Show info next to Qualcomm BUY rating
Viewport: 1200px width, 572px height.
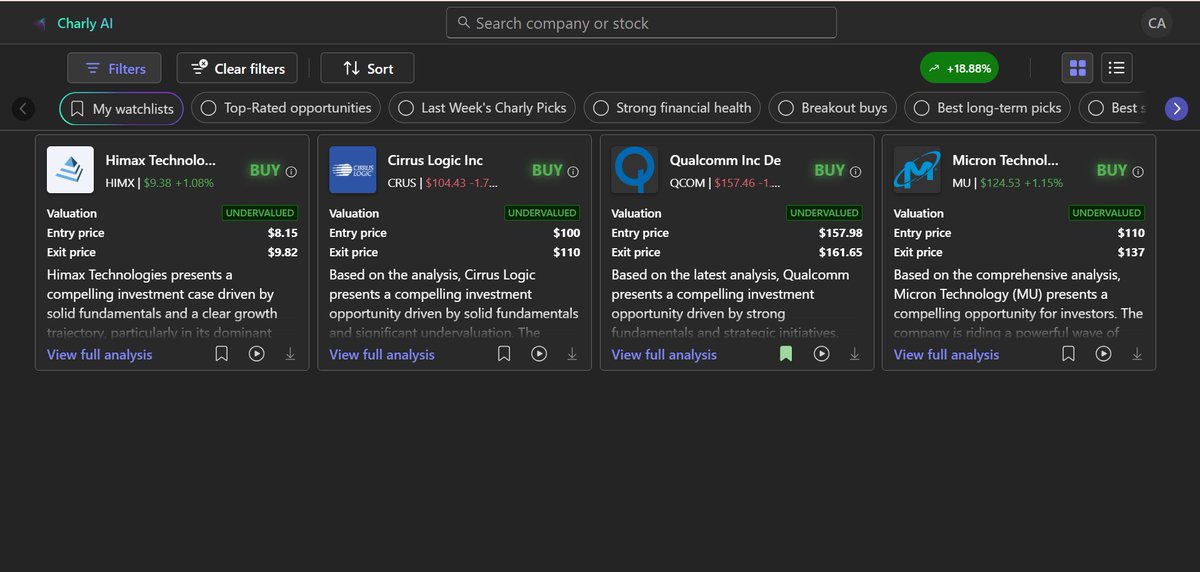(856, 171)
